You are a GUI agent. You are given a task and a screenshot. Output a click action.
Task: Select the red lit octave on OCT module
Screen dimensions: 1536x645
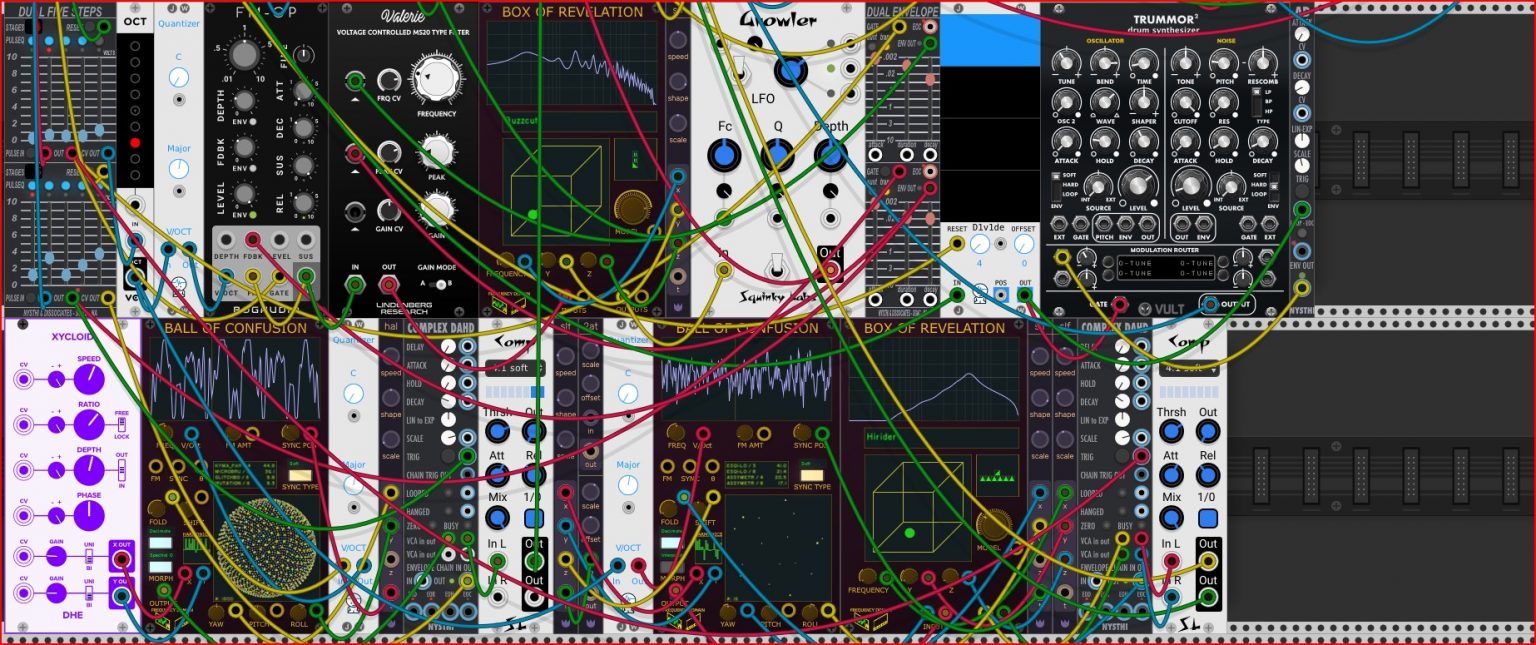point(135,143)
